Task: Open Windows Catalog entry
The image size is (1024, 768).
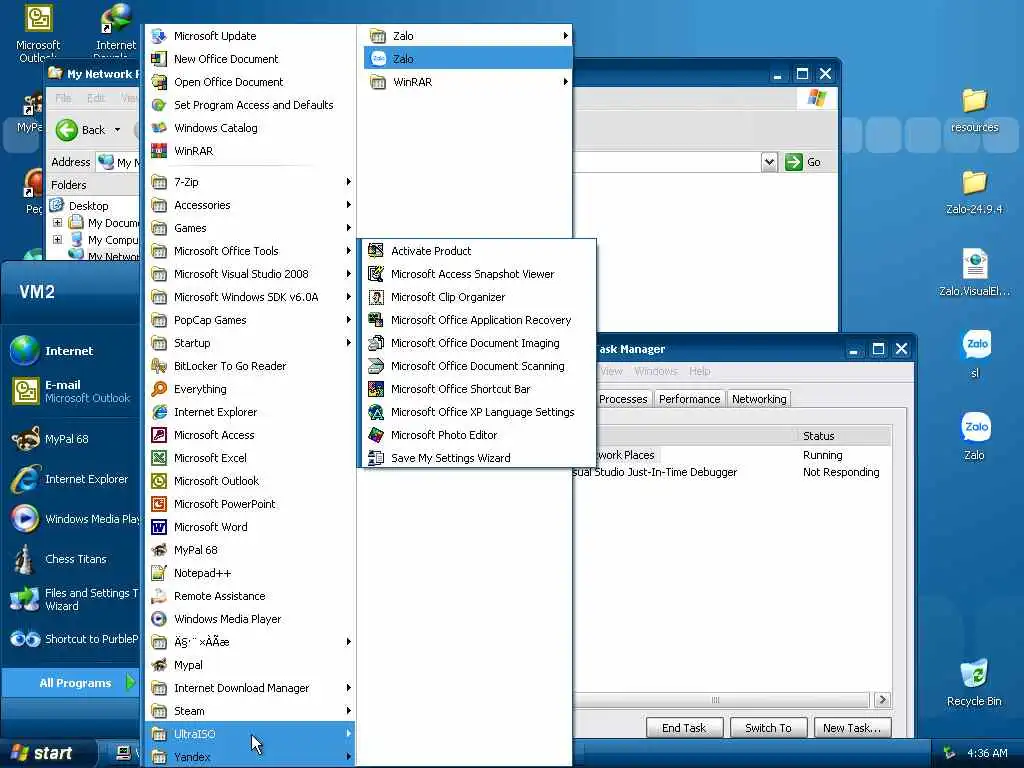Action: 250,128
